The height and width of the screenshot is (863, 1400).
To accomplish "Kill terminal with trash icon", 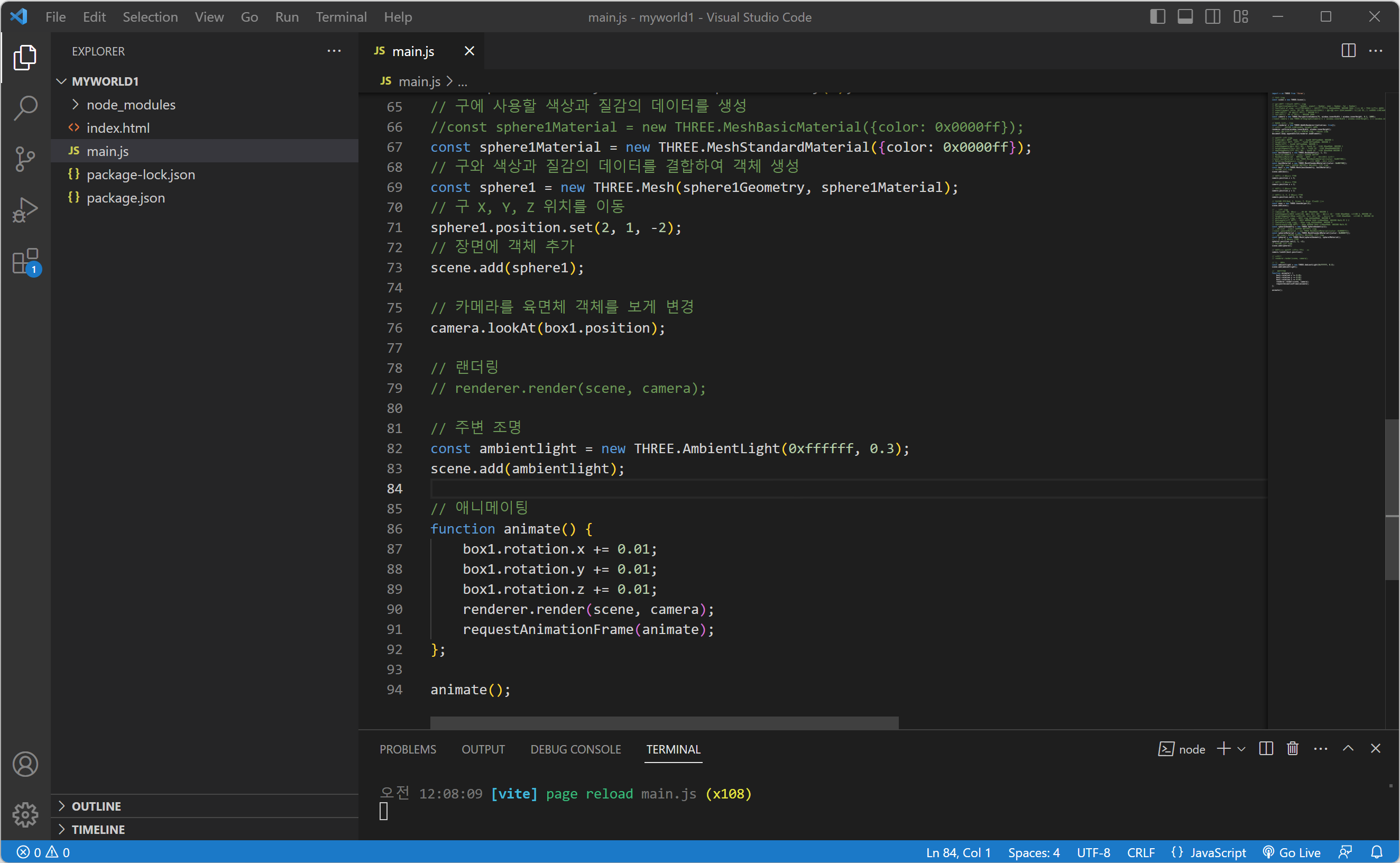I will coord(1293,748).
